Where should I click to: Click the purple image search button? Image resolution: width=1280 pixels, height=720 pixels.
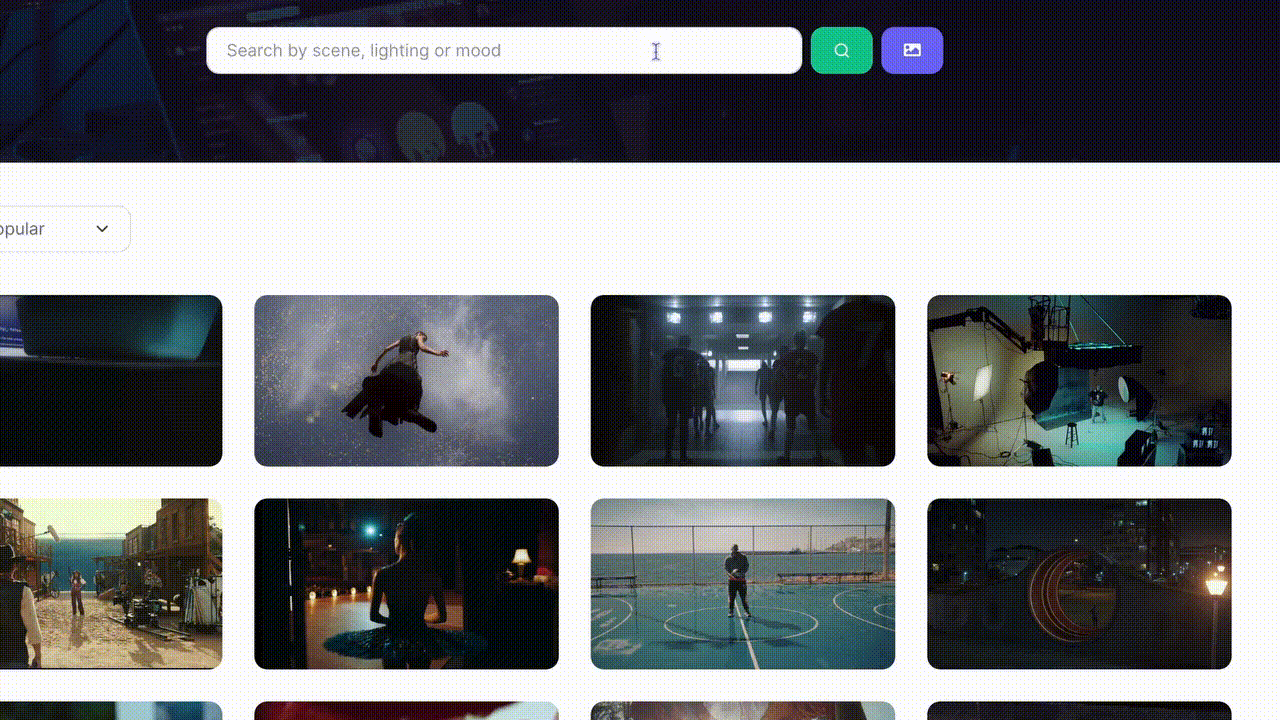click(x=912, y=50)
